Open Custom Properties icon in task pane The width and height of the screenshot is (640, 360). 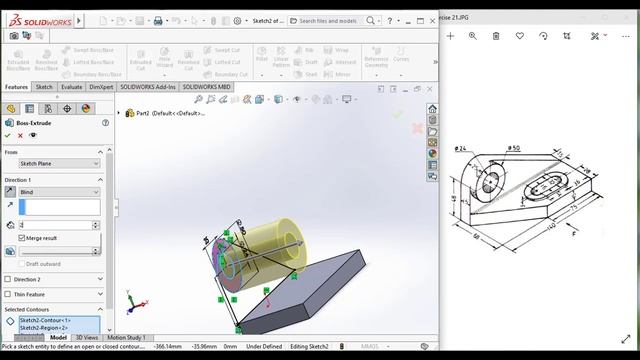[x=432, y=165]
